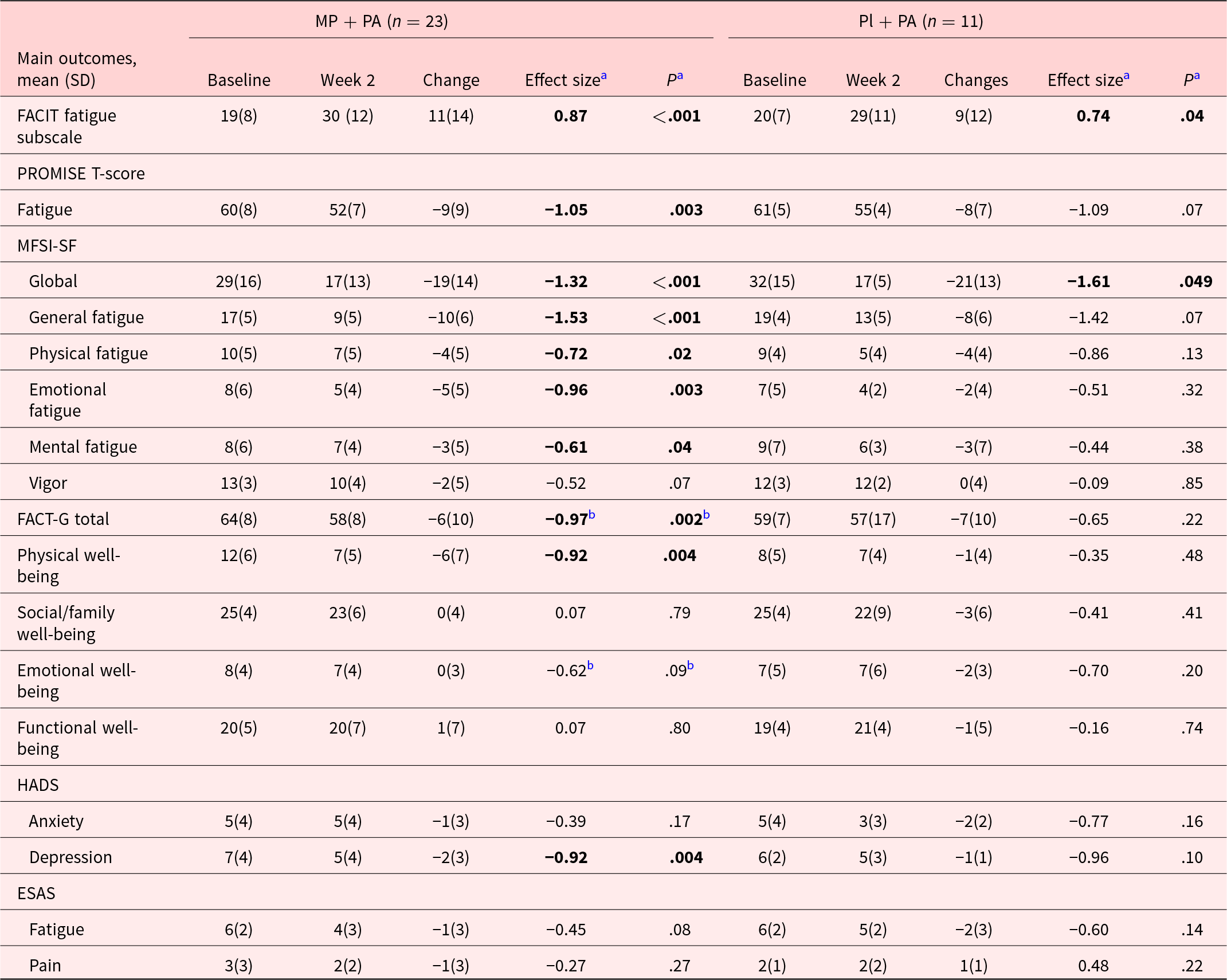Click the 'Changes' column header
Image resolution: width=1227 pixels, height=980 pixels.
[x=975, y=80]
